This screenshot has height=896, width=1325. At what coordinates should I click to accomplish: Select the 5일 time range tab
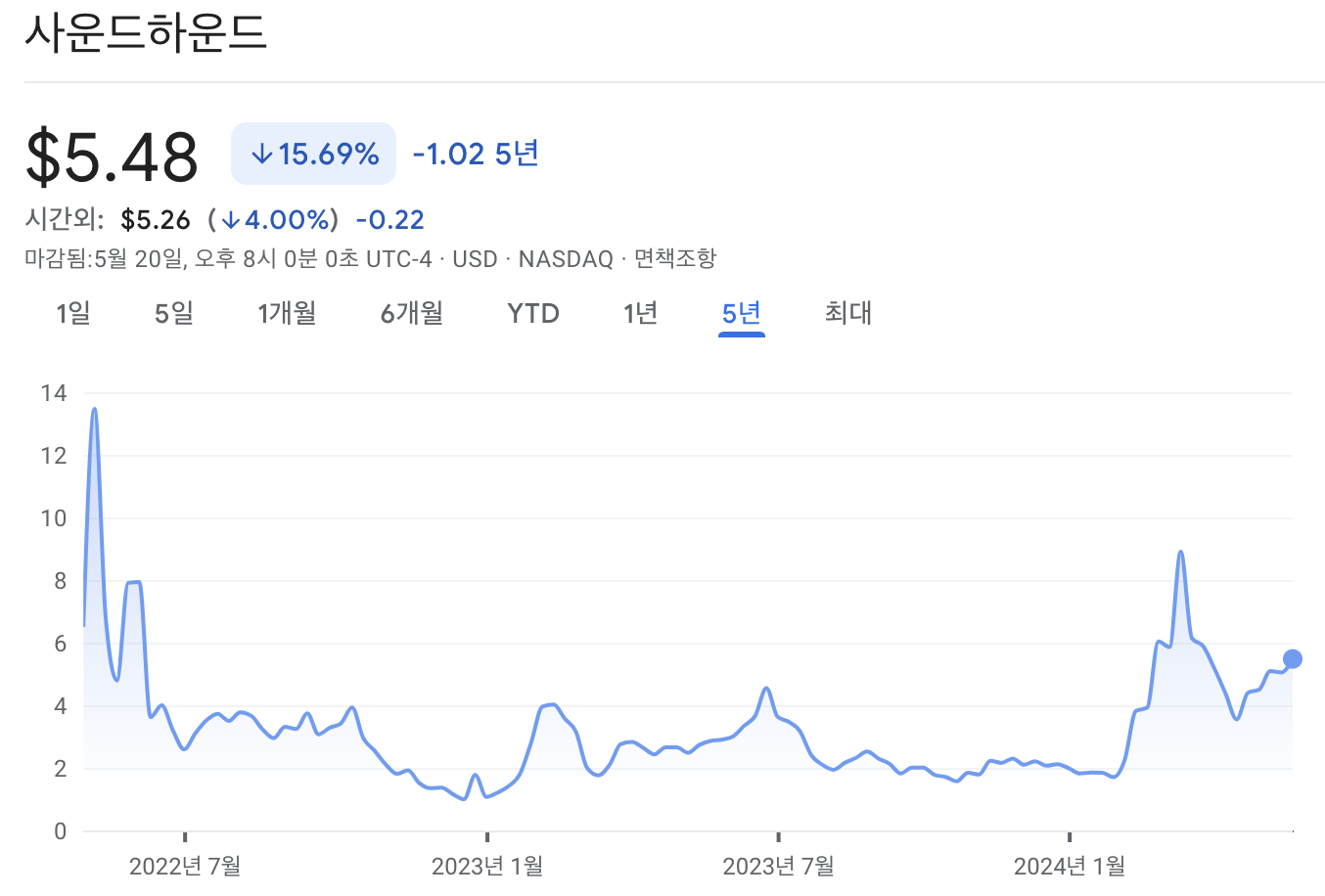pos(172,313)
